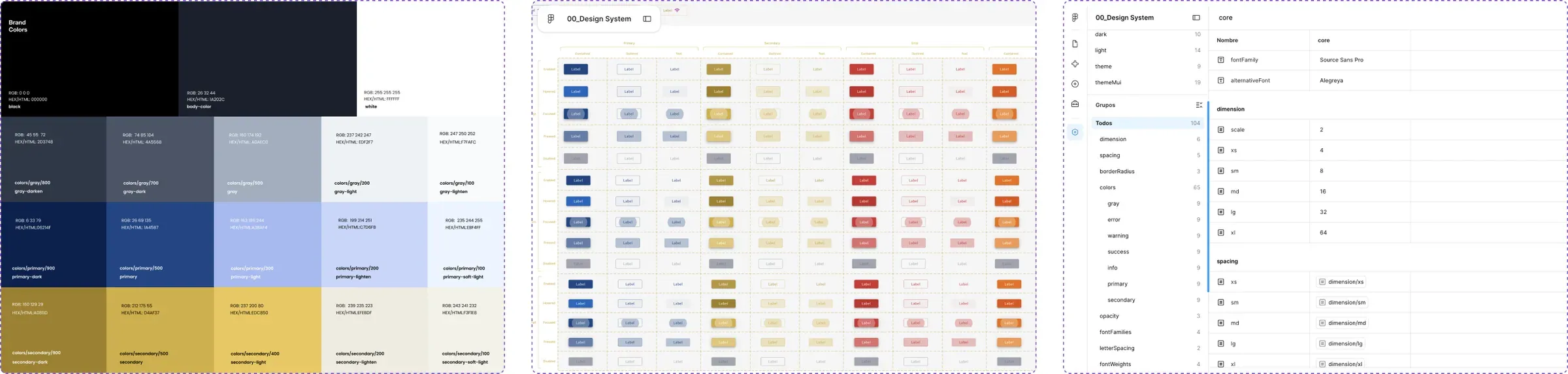This screenshot has width=1568, height=374.
Task: Select the colors/primary/500 primary swatch
Action: click(160, 245)
